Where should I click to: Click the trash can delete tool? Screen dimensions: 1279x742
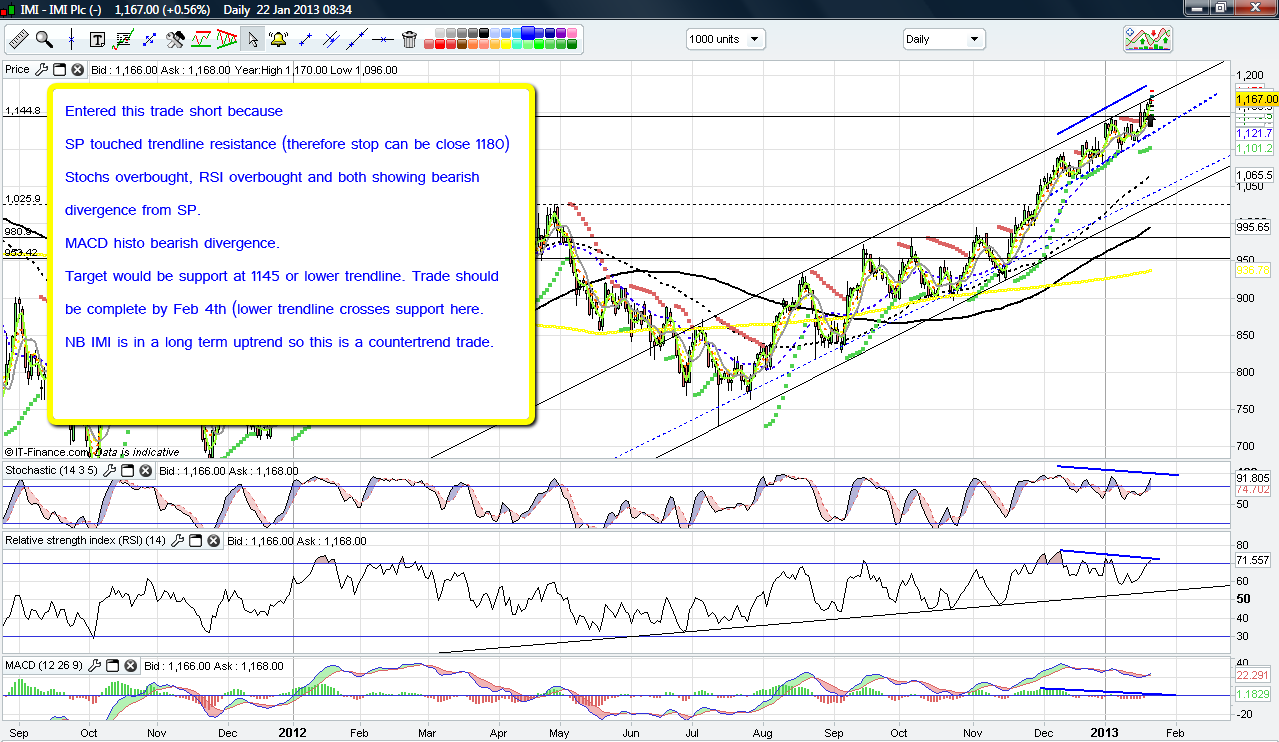409,40
